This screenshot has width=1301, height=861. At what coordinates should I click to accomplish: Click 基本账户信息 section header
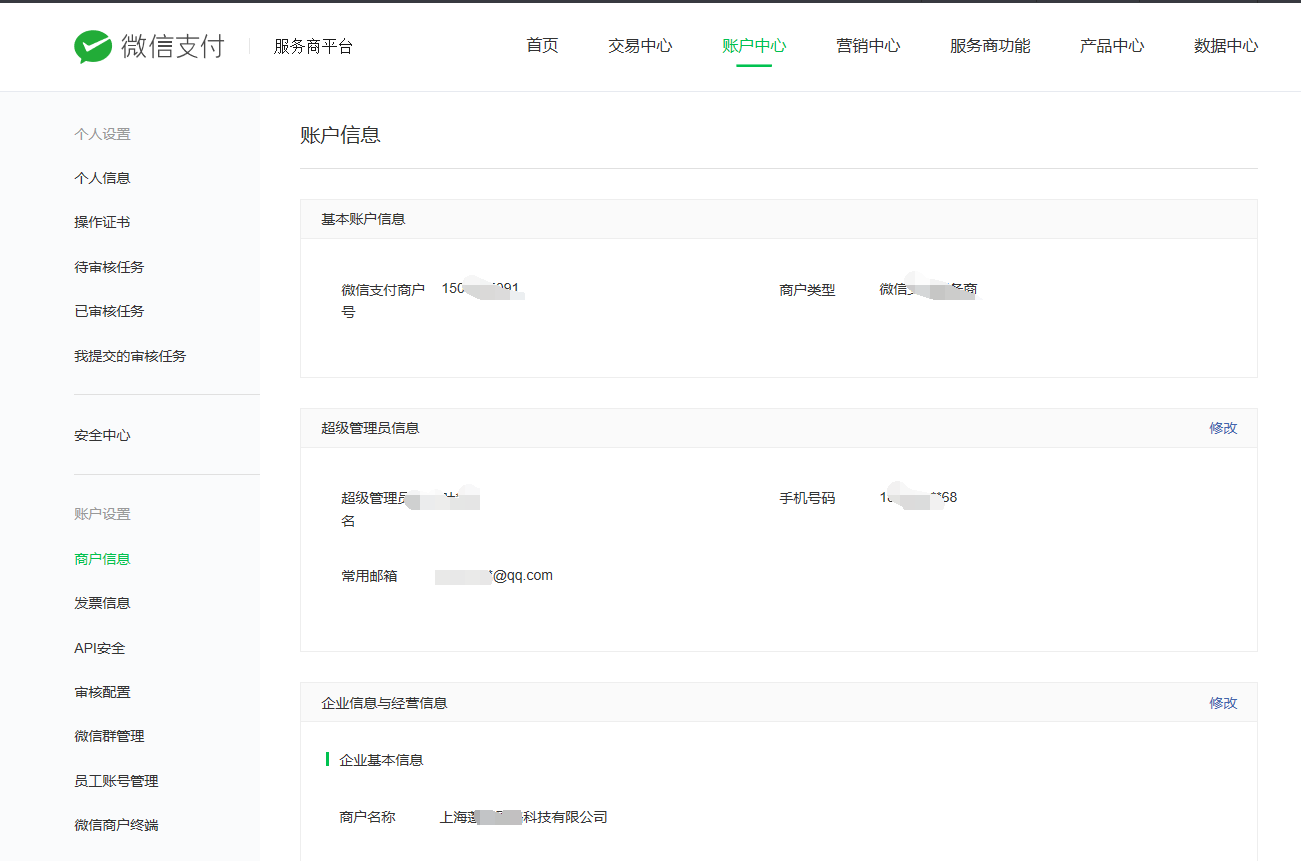coord(363,219)
